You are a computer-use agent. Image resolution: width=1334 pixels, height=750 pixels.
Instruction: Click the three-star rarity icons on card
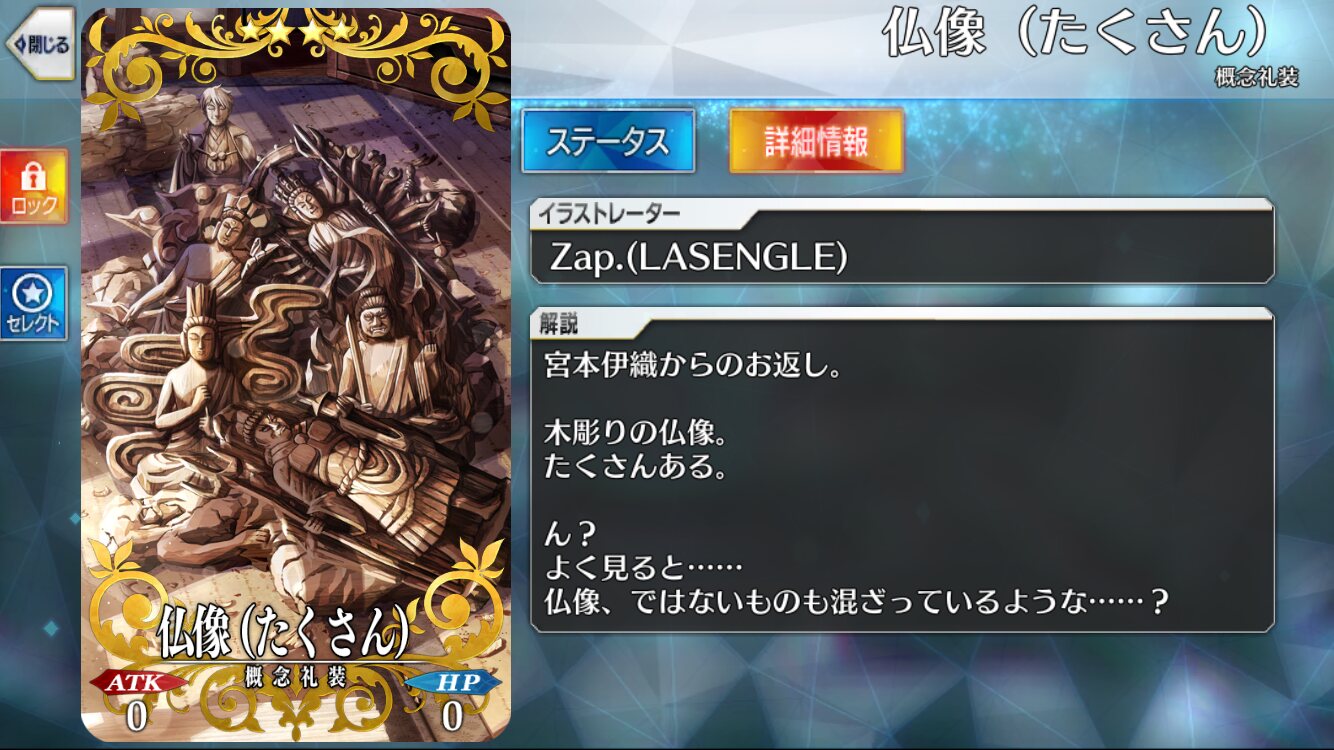click(x=296, y=33)
